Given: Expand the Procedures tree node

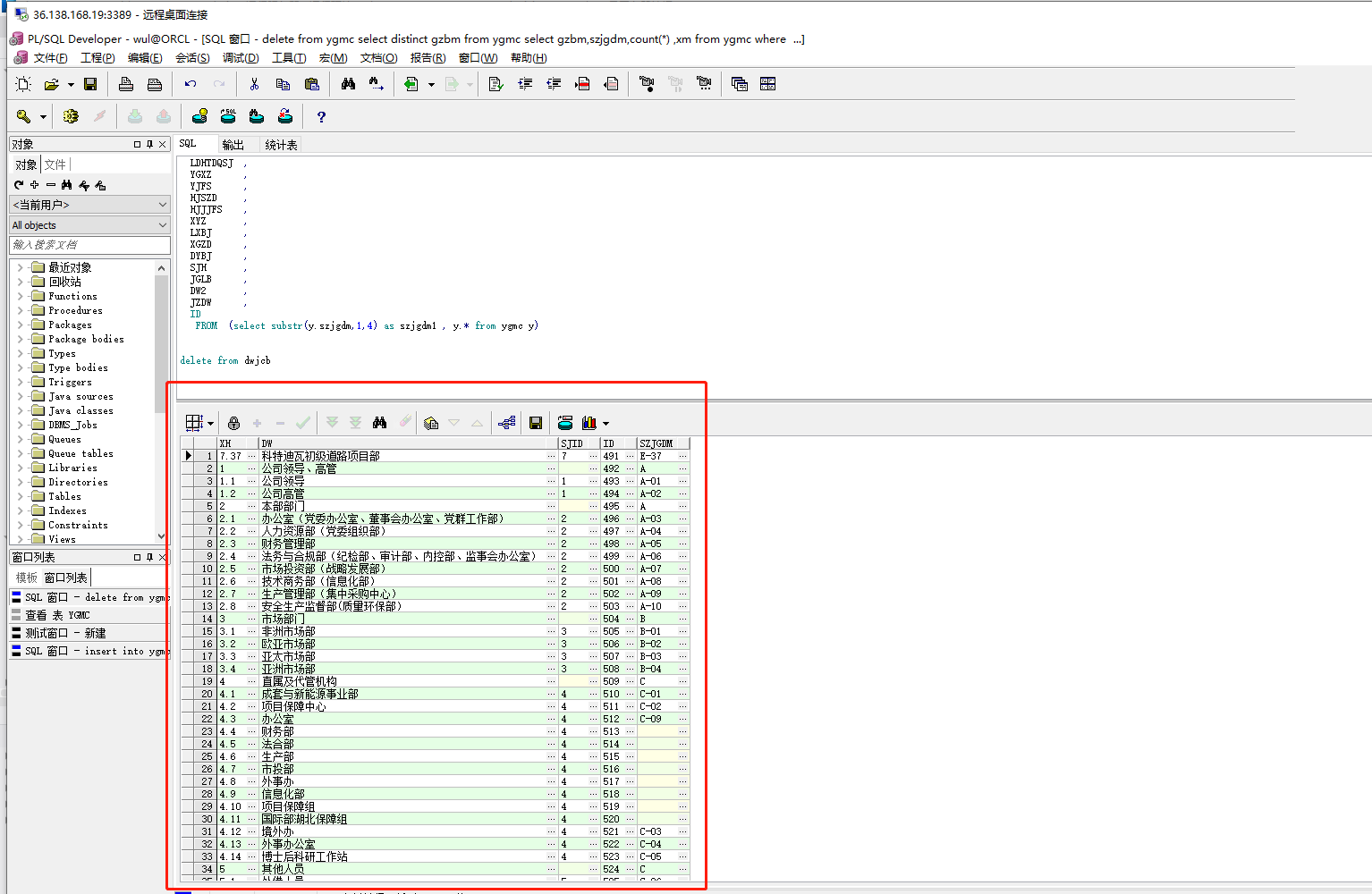Looking at the screenshot, I should 20,310.
